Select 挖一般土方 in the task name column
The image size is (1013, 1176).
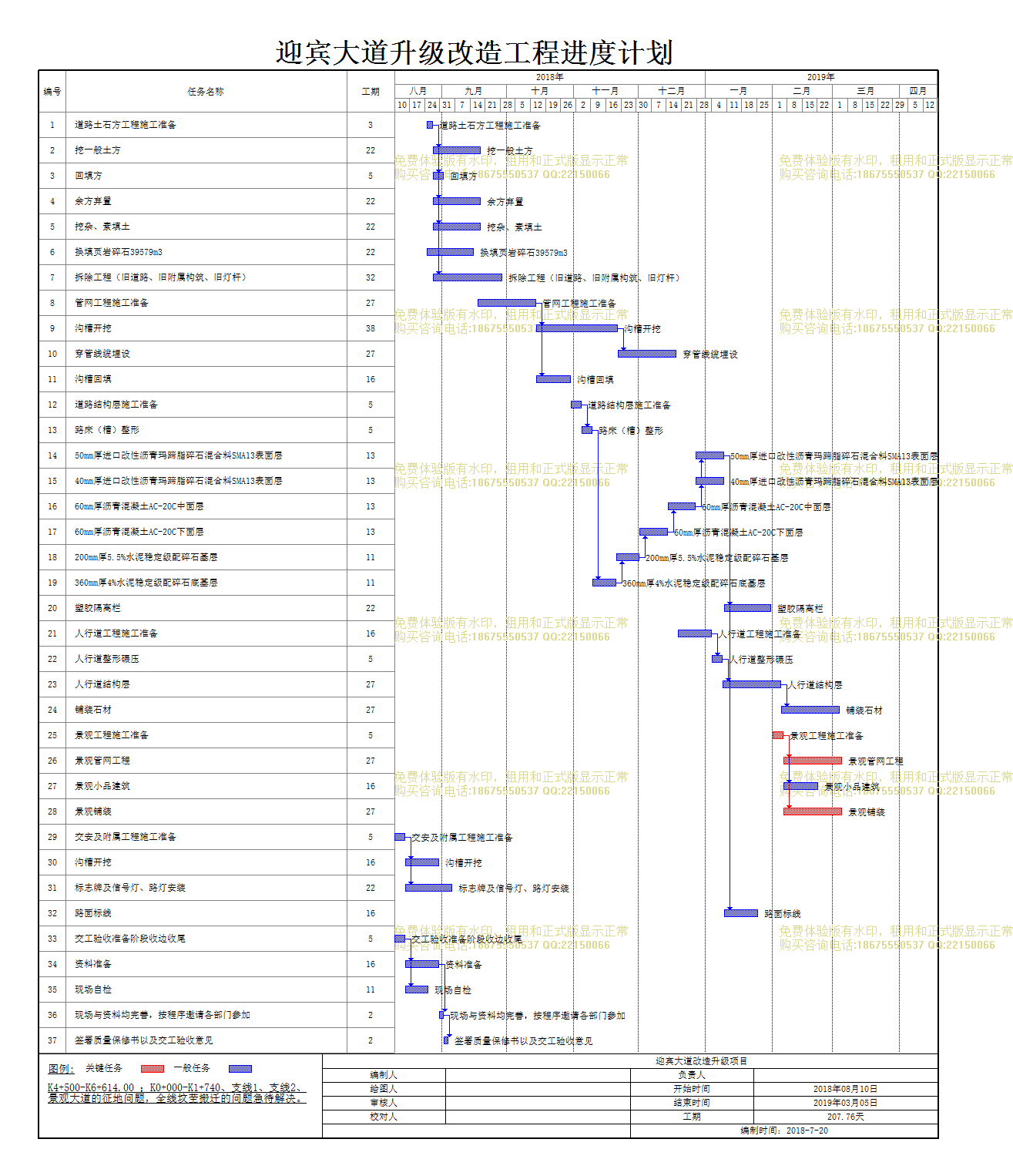point(98,150)
